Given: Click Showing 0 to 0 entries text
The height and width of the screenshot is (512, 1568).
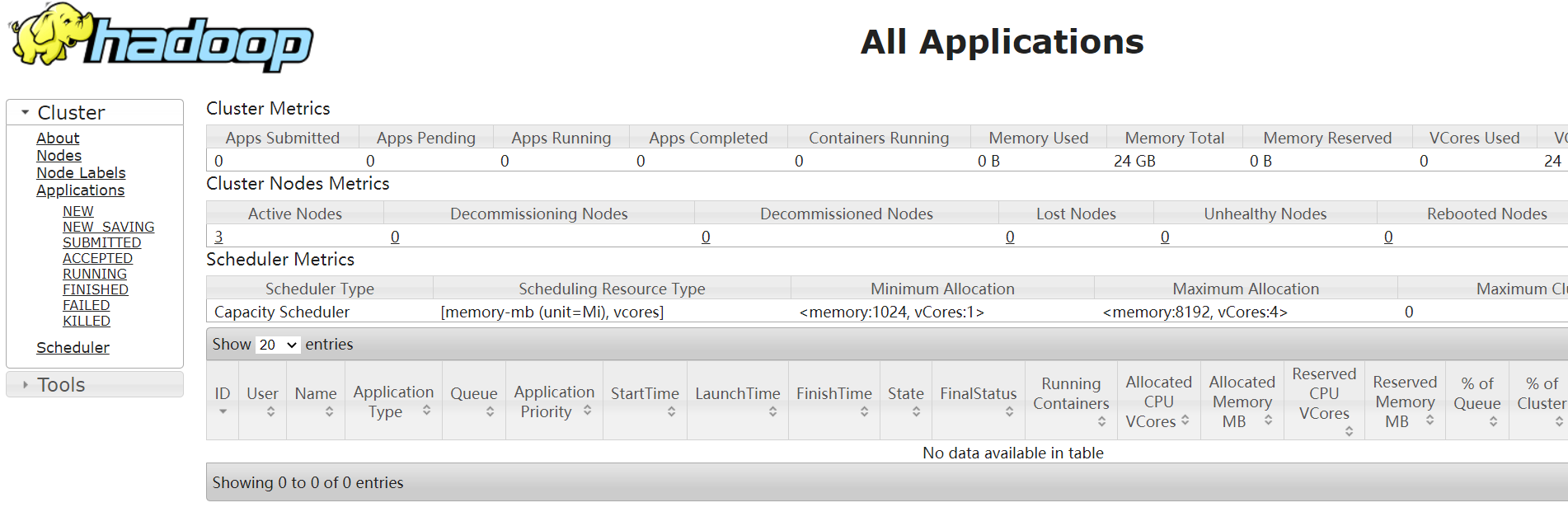Looking at the screenshot, I should tap(307, 482).
